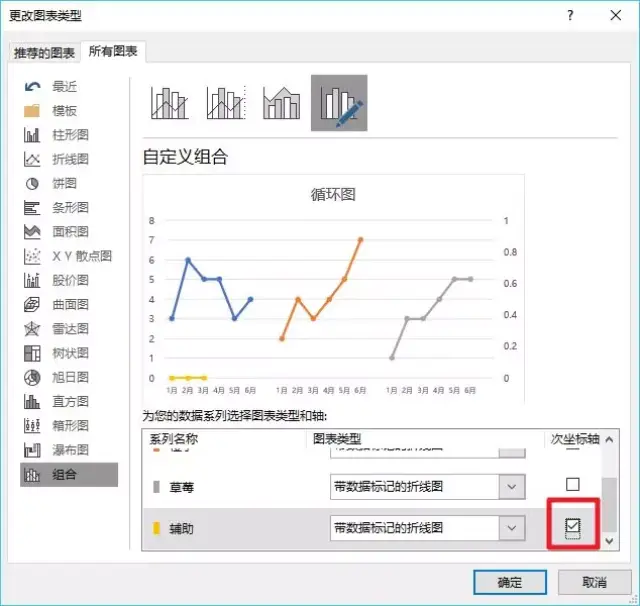The width and height of the screenshot is (640, 606).
Task: Pick the clustered column-line combo subtype
Action: click(x=169, y=103)
